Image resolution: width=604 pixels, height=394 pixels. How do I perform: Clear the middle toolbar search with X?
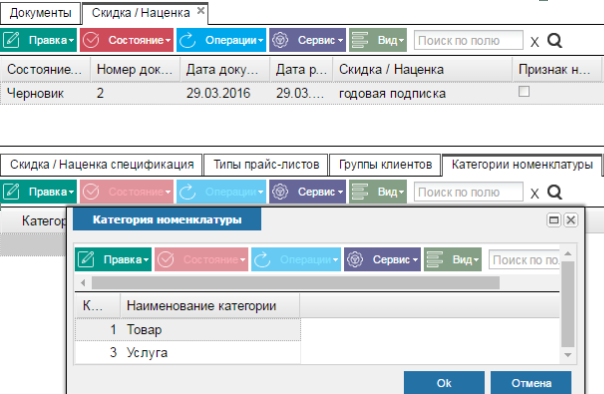[534, 193]
